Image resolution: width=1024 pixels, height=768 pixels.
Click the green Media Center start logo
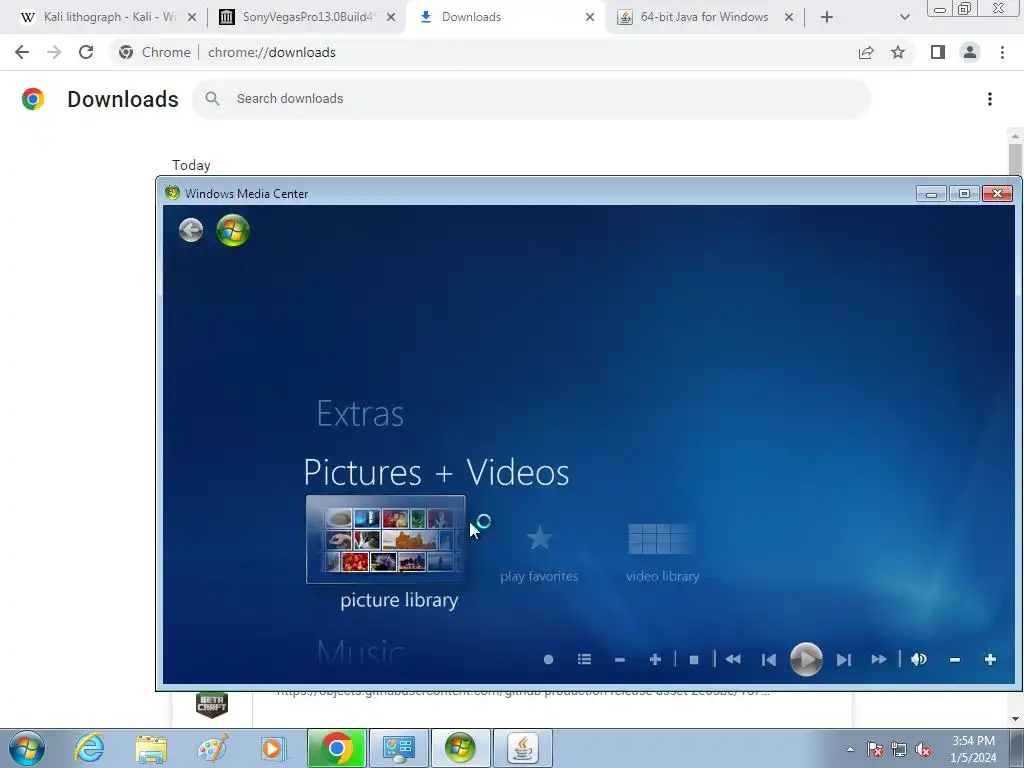point(233,230)
